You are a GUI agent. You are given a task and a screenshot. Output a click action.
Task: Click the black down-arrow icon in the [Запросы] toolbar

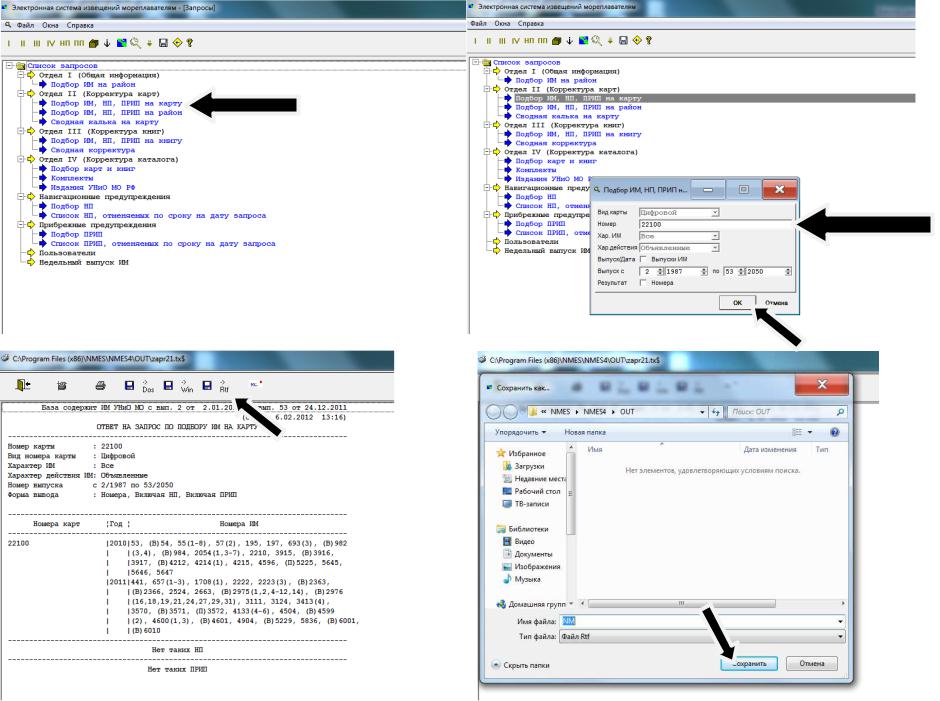click(x=107, y=43)
